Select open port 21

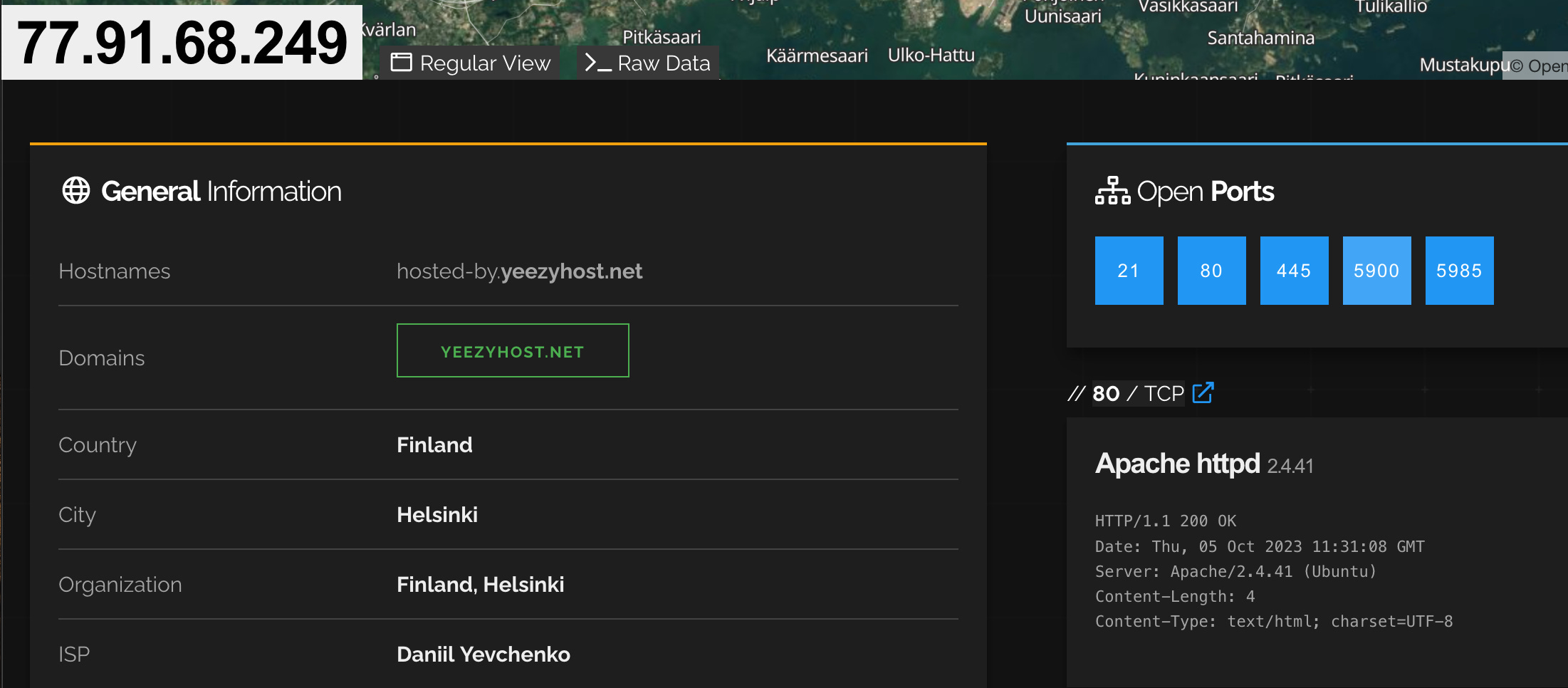(1129, 271)
